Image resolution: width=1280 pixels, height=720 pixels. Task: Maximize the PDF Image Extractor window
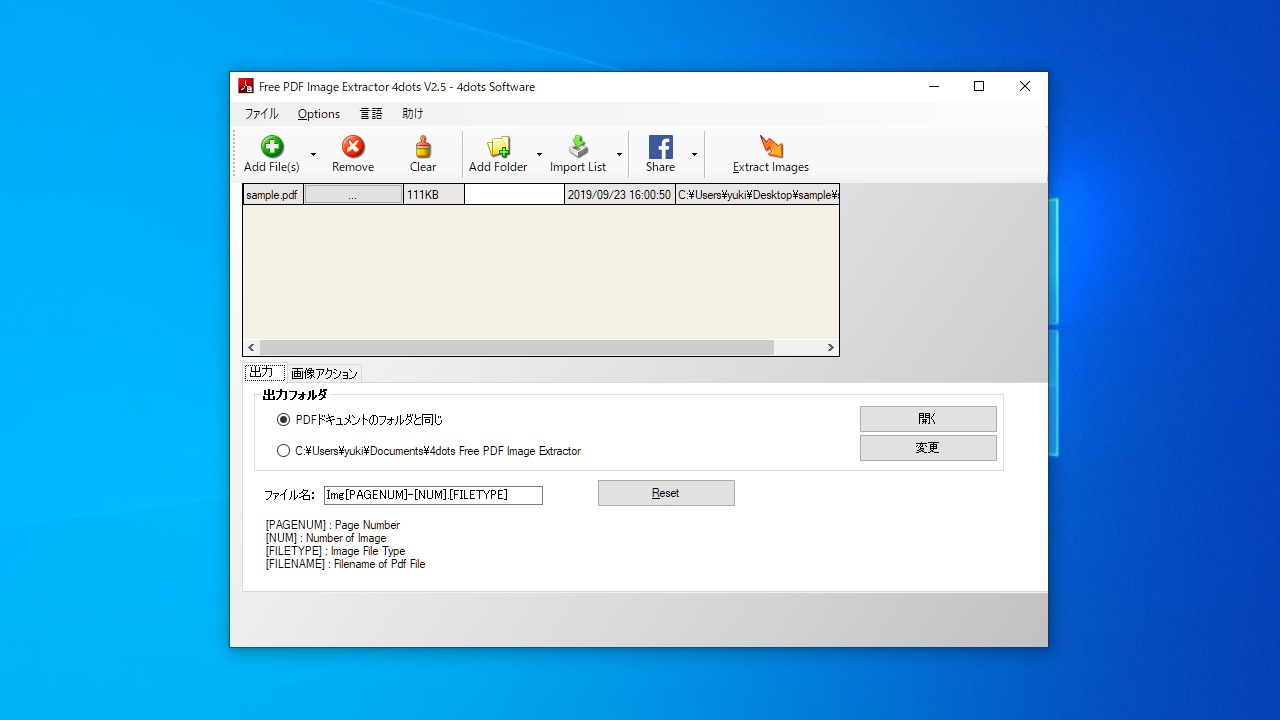pyautogui.click(x=979, y=86)
